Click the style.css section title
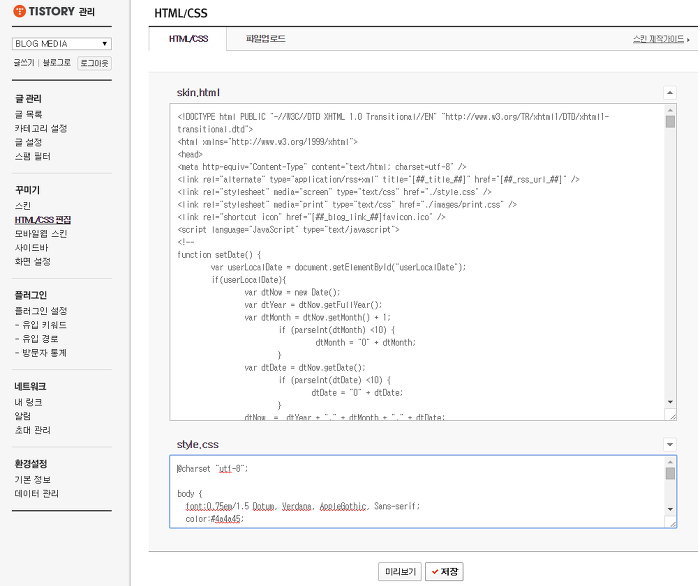This screenshot has height=586, width=700. tap(198, 445)
